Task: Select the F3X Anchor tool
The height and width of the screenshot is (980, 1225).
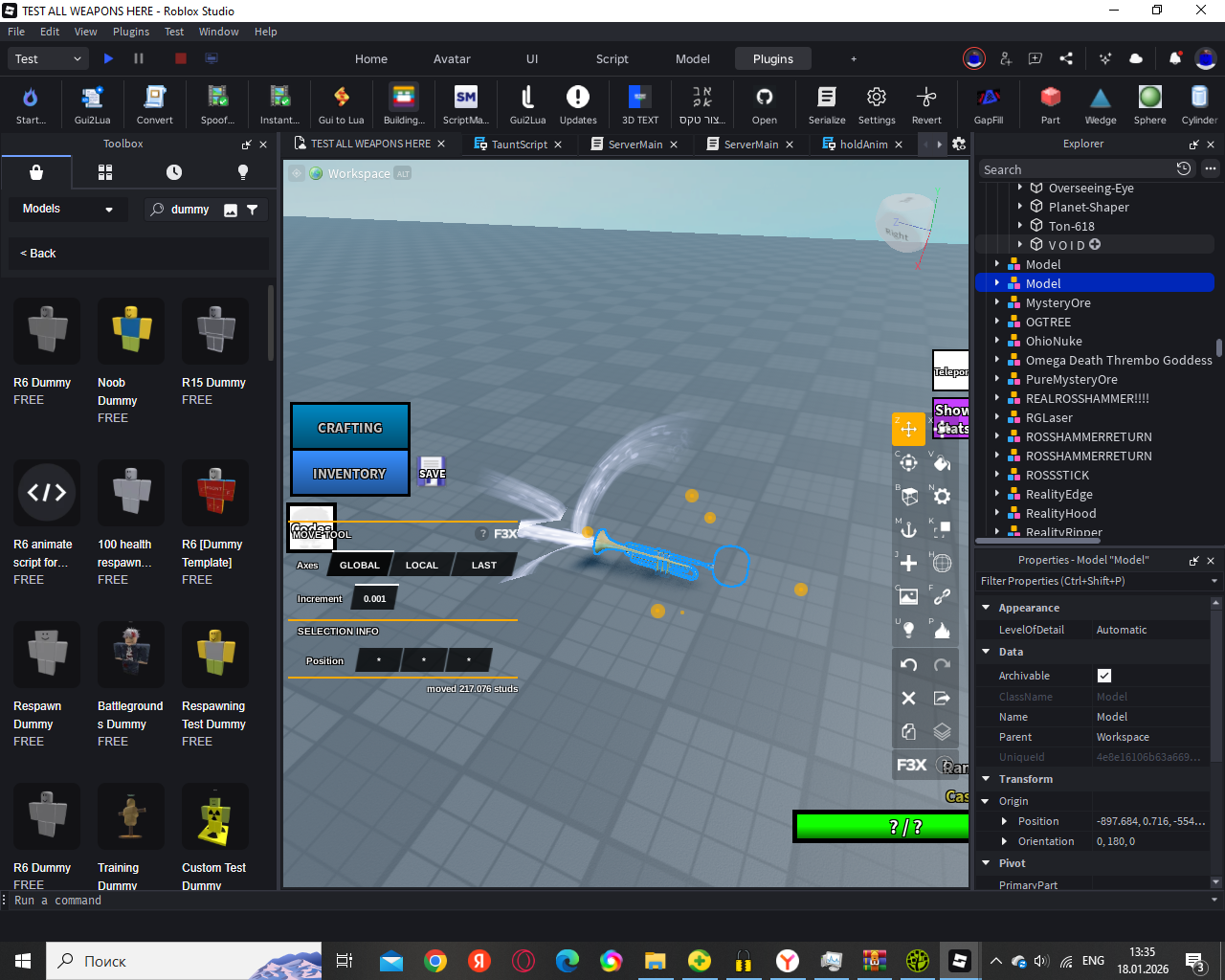Action: point(908,529)
